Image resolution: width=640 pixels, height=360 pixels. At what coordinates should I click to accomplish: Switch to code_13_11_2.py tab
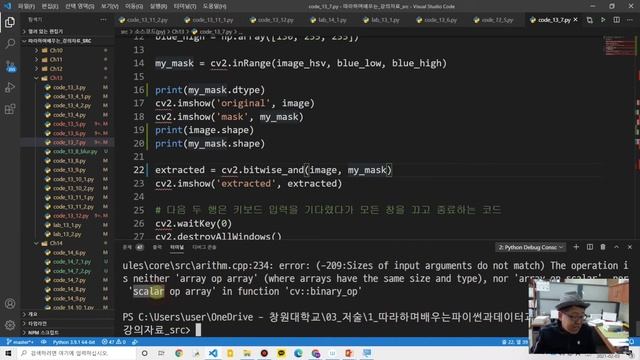[x=144, y=20]
